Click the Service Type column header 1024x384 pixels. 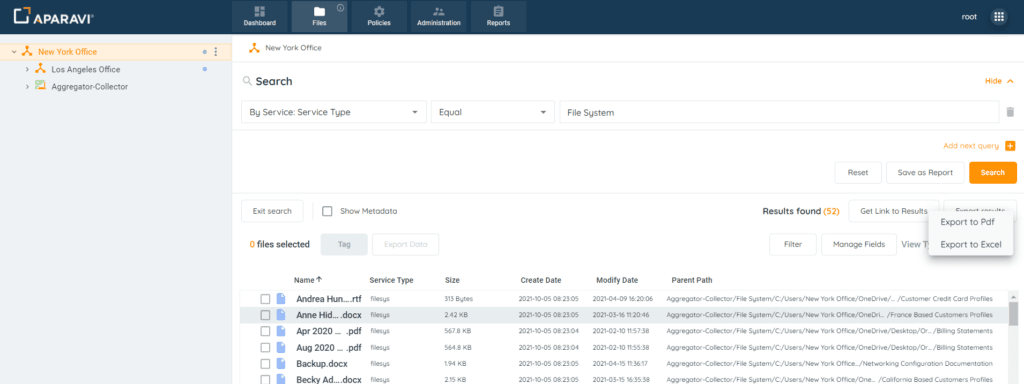pos(391,280)
